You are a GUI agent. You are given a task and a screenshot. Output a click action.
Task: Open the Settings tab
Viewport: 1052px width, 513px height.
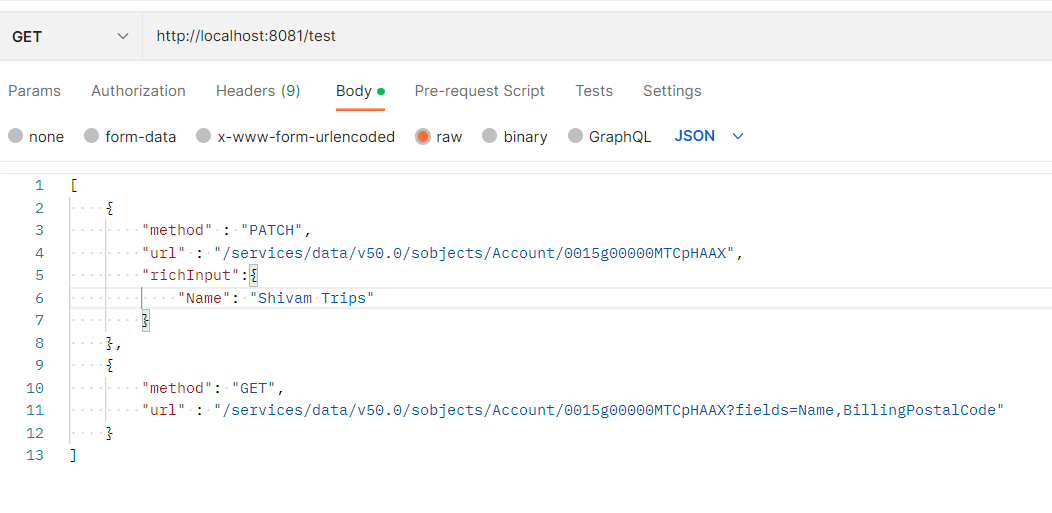(x=672, y=91)
